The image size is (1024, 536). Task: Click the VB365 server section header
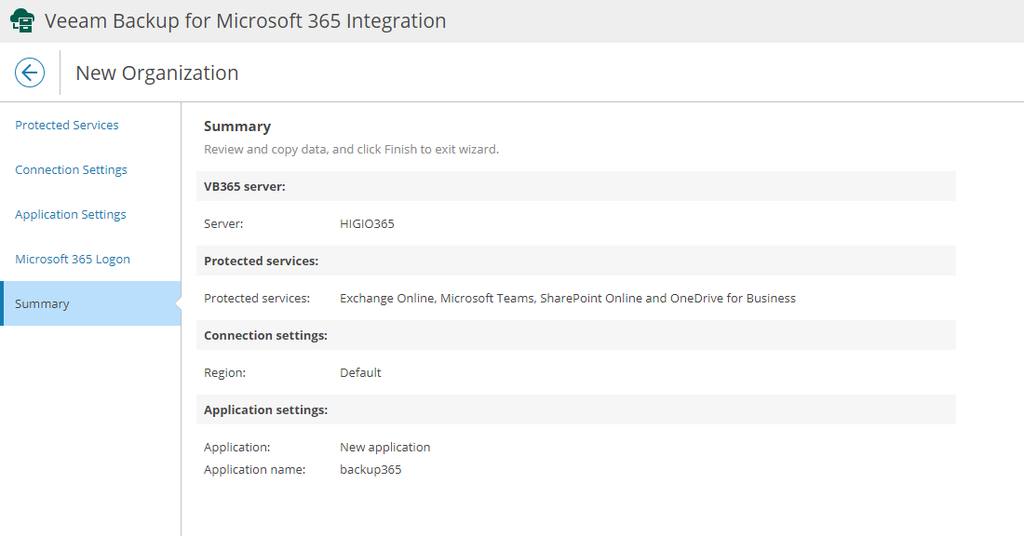click(x=245, y=186)
